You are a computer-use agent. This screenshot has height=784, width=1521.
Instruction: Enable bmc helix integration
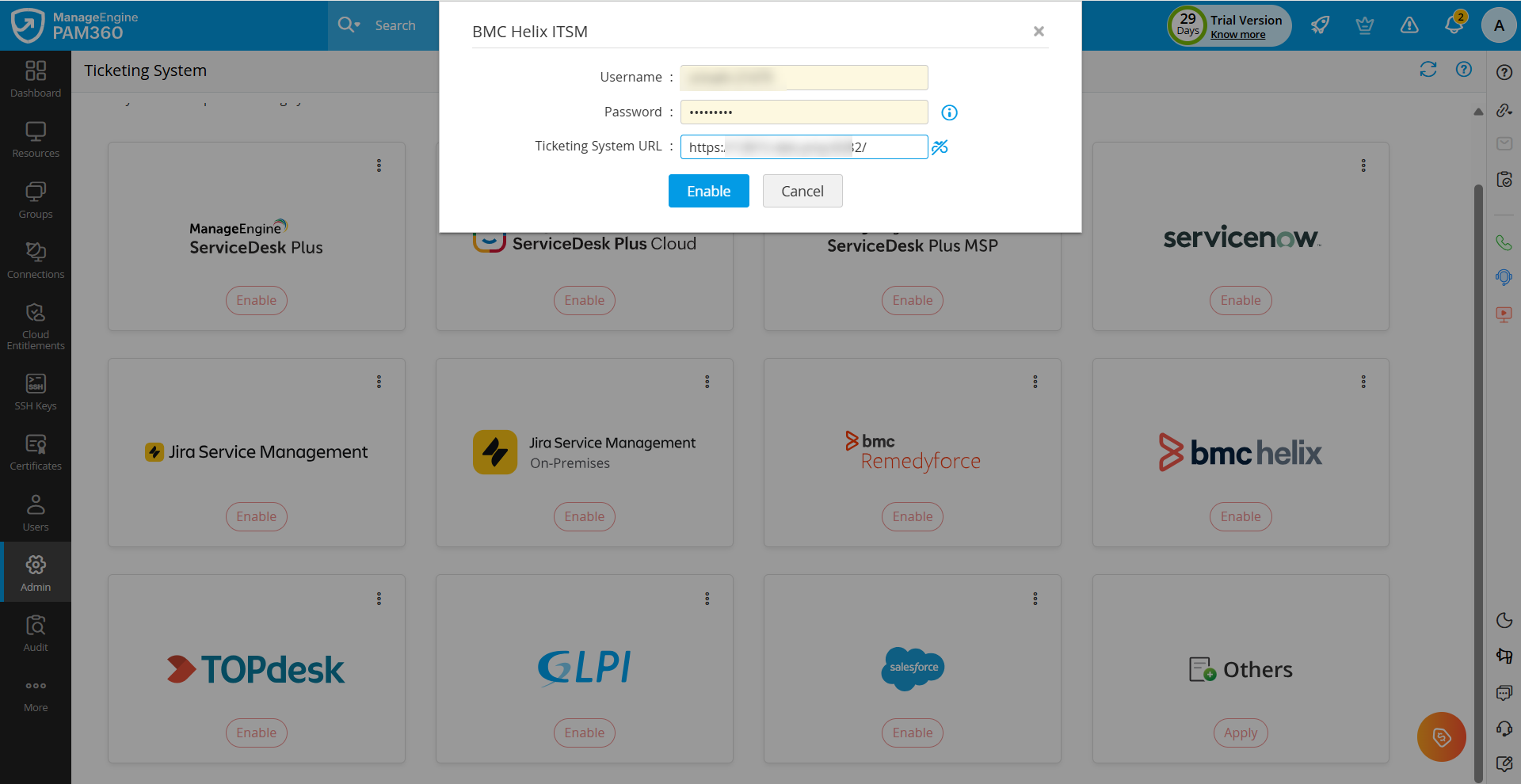coord(1241,516)
